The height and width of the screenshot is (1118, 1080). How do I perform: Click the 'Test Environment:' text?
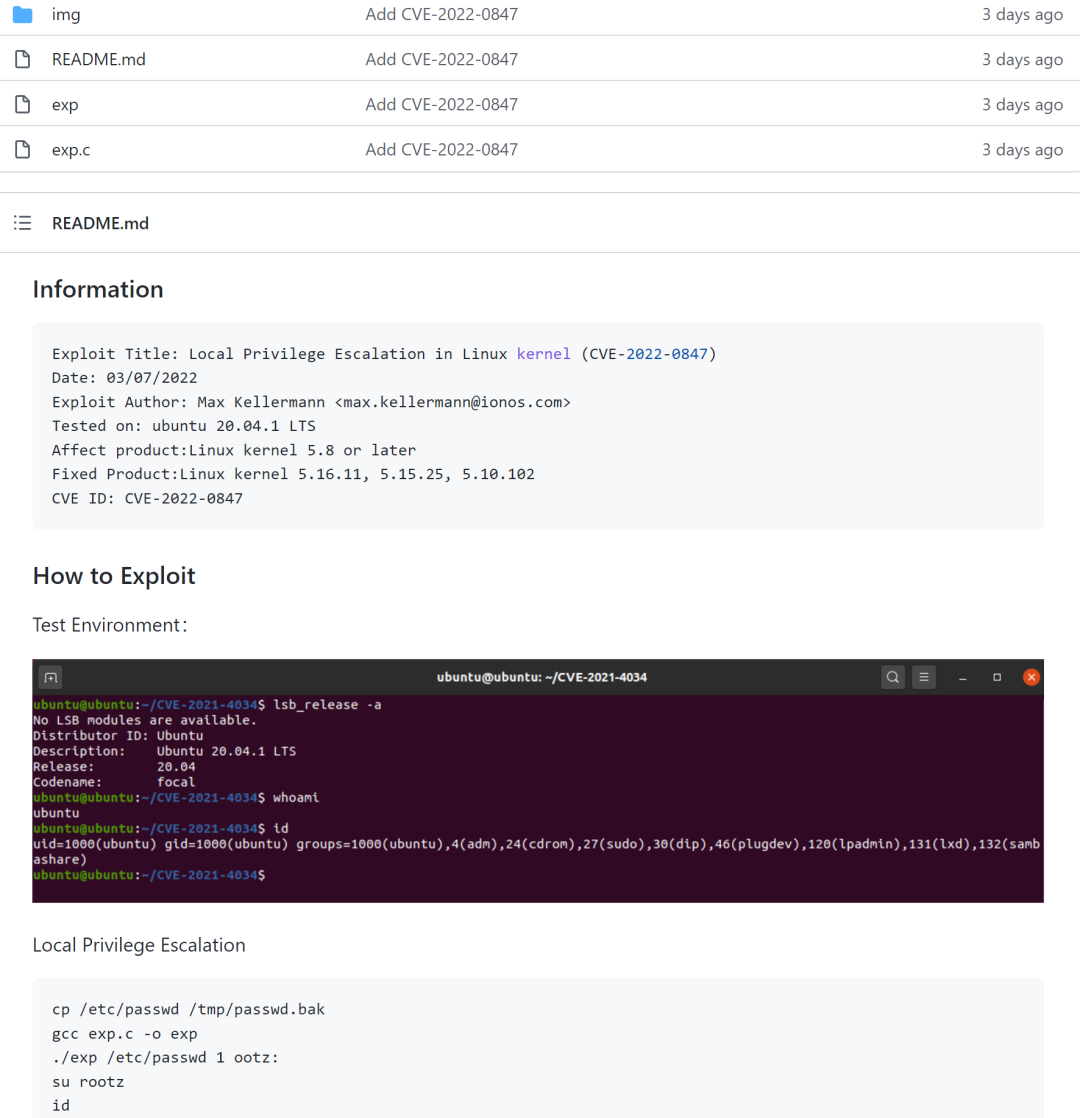point(110,625)
